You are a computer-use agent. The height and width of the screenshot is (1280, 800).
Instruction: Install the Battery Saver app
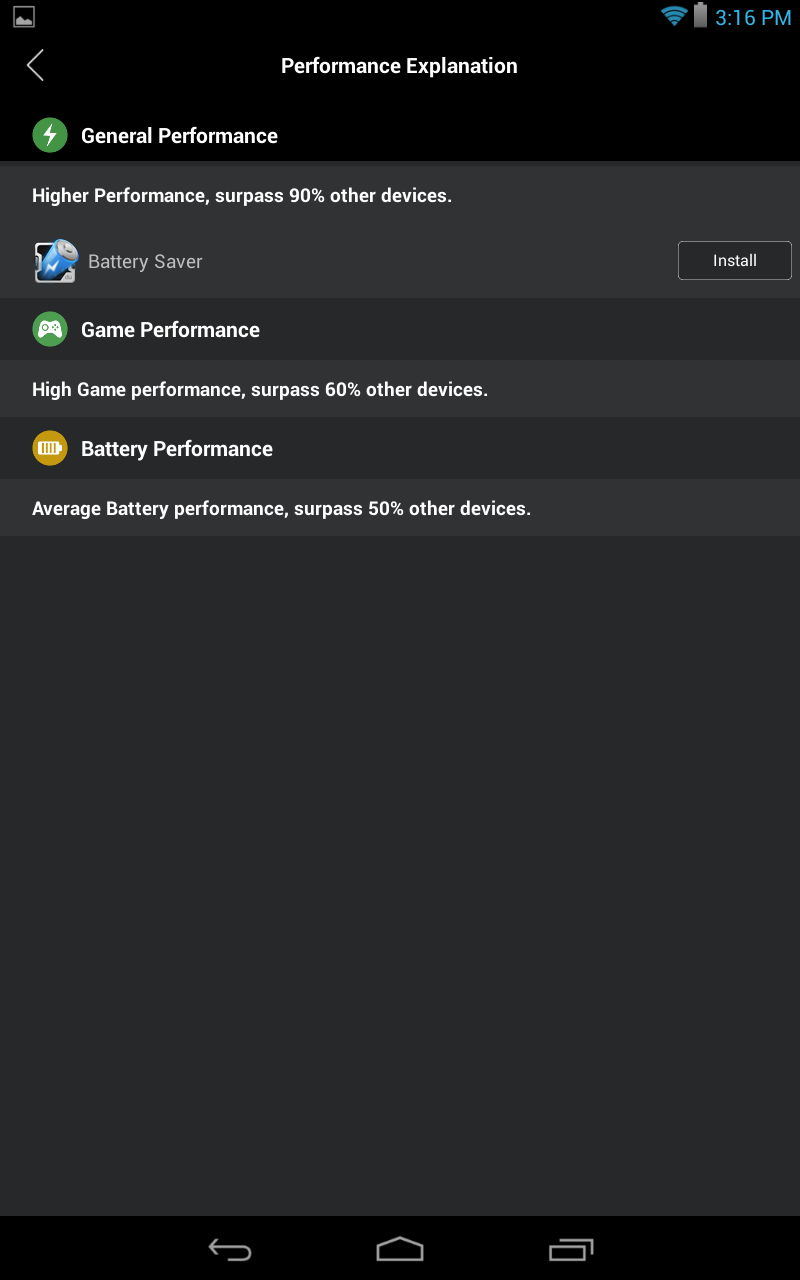click(x=735, y=260)
